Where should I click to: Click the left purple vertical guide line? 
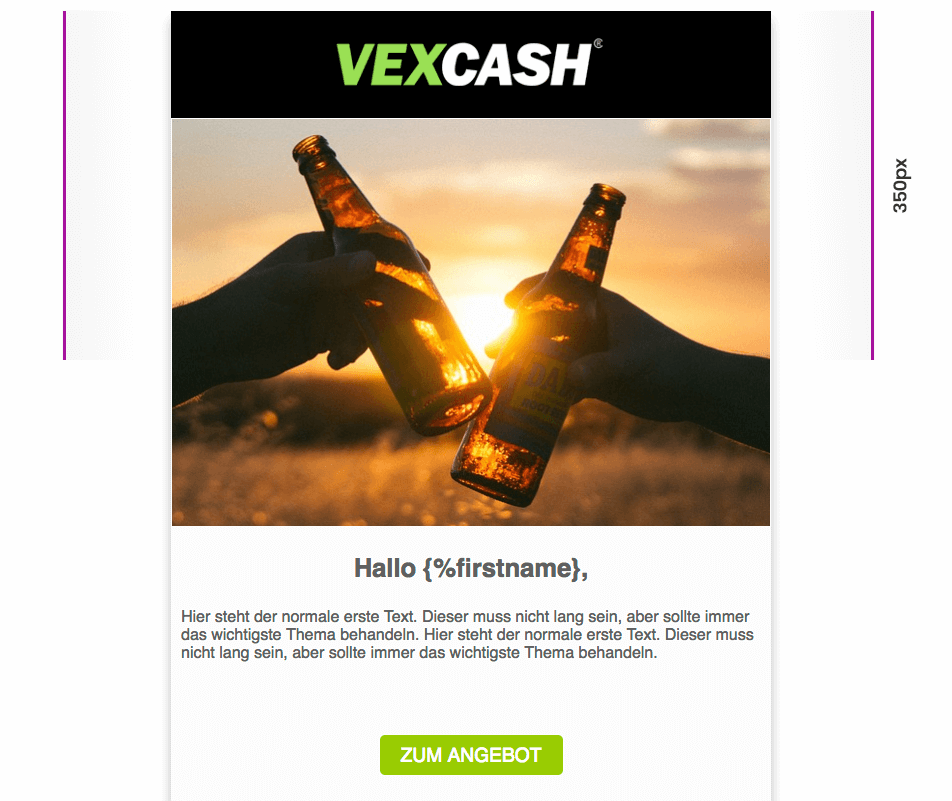64,185
